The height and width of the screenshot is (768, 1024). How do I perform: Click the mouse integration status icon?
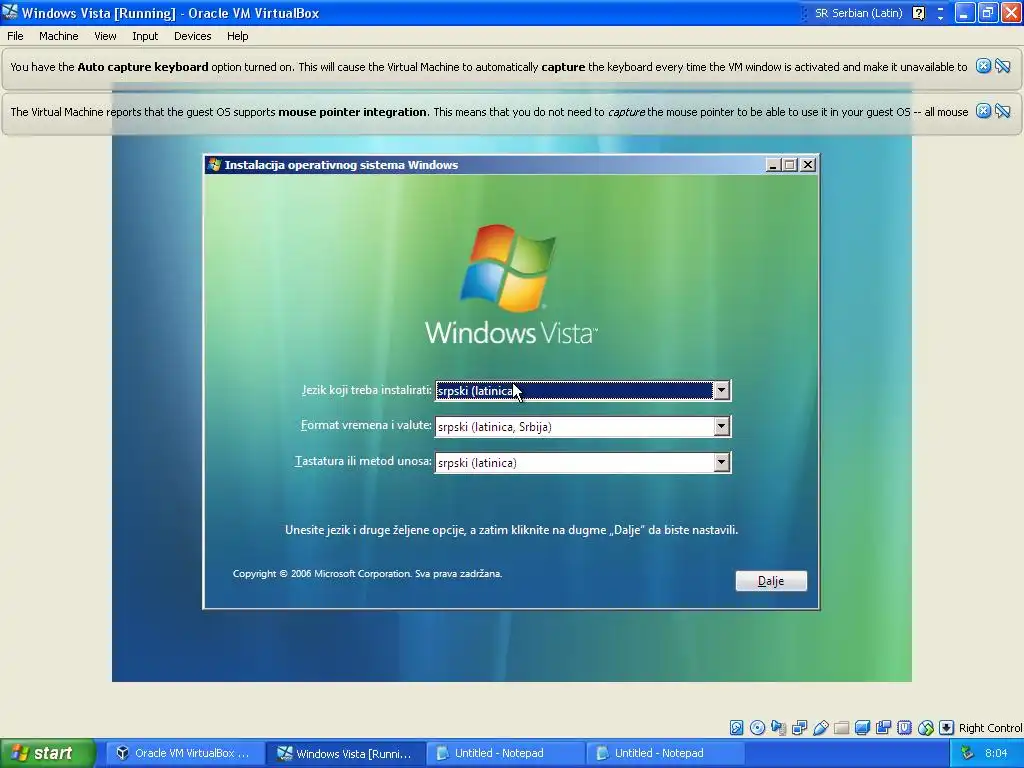[x=925, y=728]
